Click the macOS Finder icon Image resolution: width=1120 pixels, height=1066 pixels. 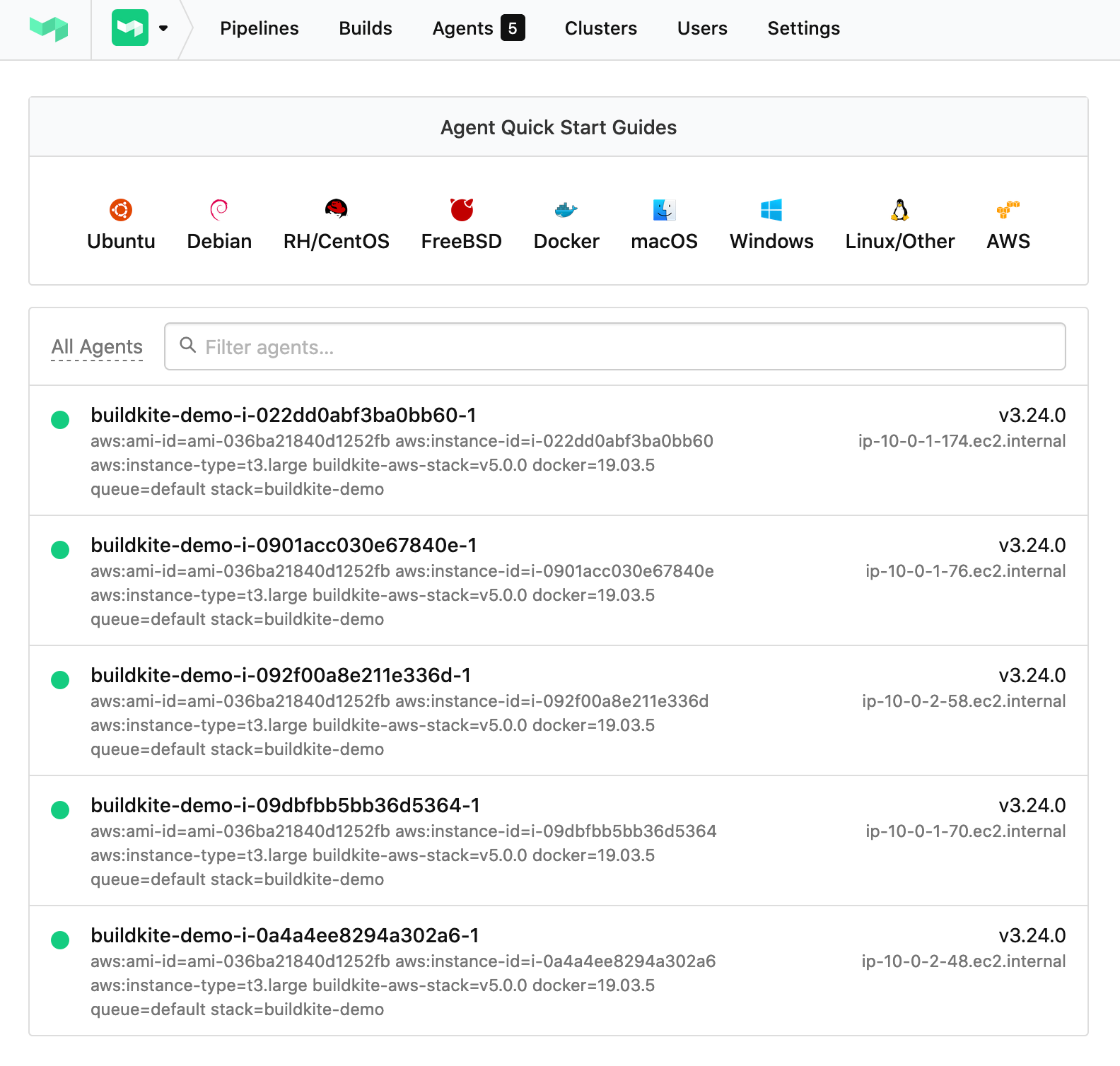(665, 210)
